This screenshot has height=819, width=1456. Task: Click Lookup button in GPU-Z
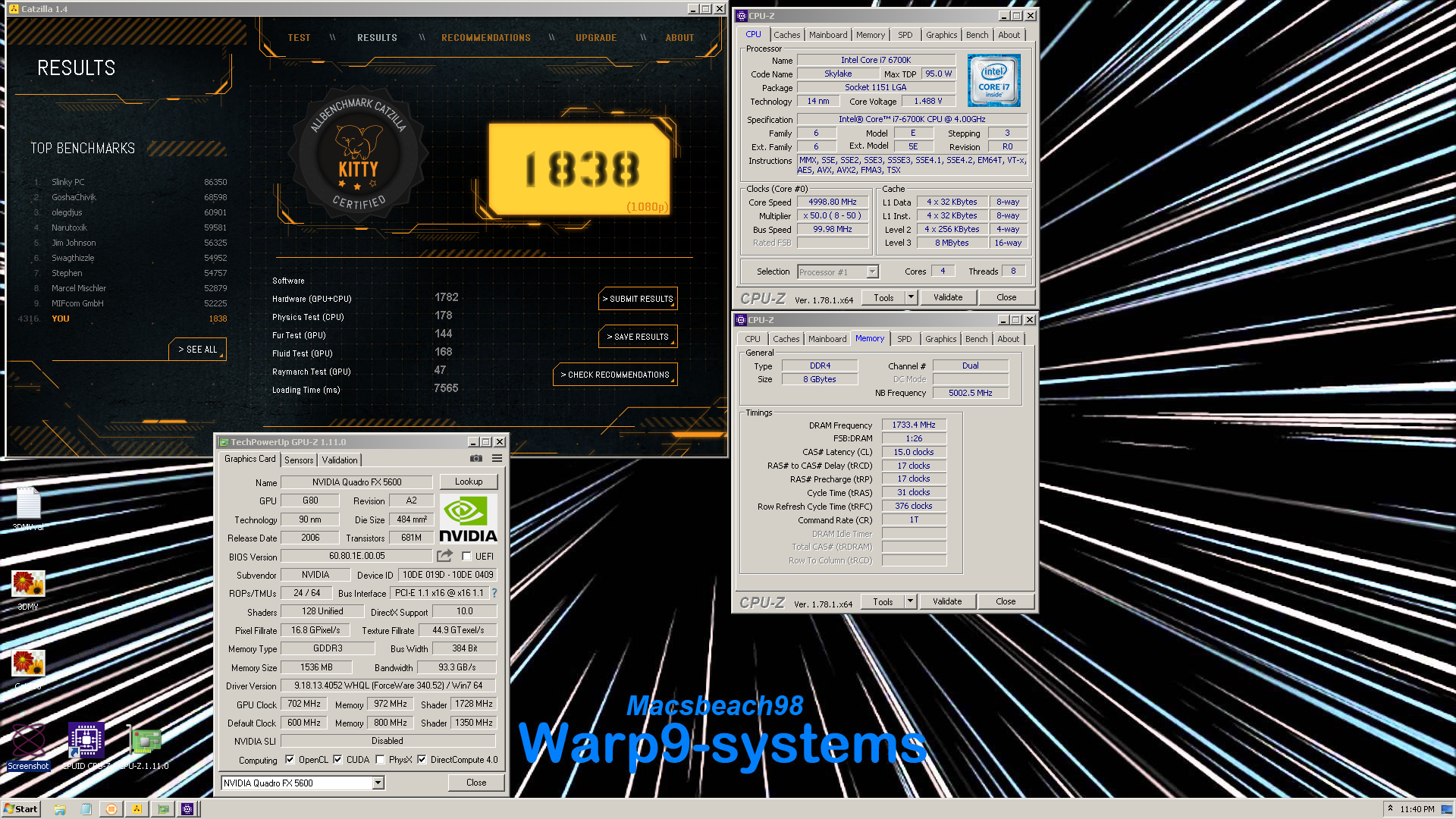[468, 482]
